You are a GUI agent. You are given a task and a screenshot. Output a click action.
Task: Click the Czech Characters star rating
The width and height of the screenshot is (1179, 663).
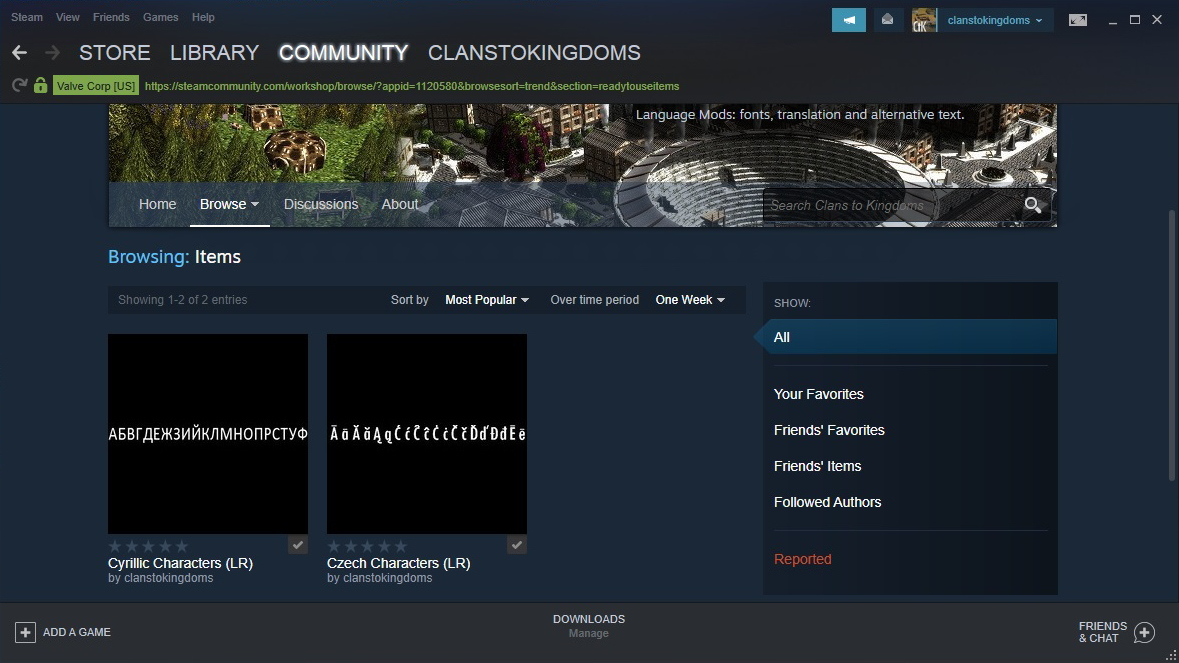pyautogui.click(x=367, y=546)
